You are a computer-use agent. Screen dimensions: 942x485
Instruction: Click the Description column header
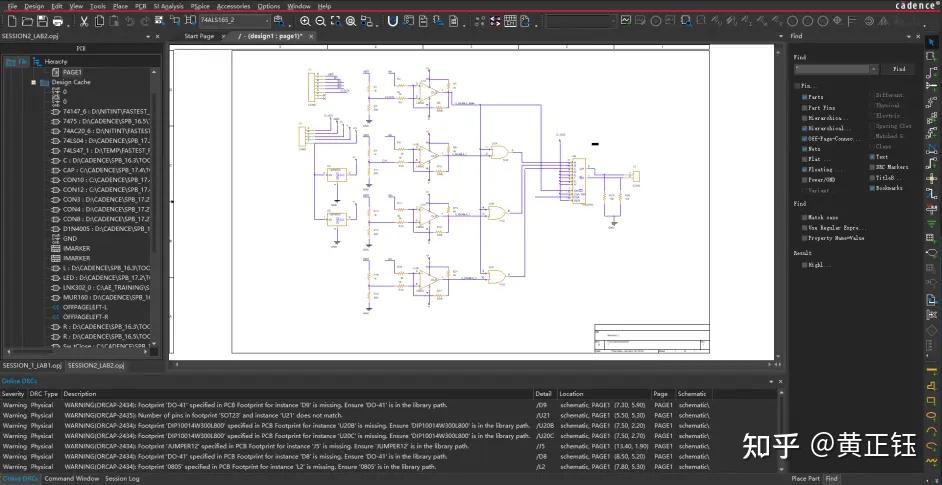[x=80, y=394]
